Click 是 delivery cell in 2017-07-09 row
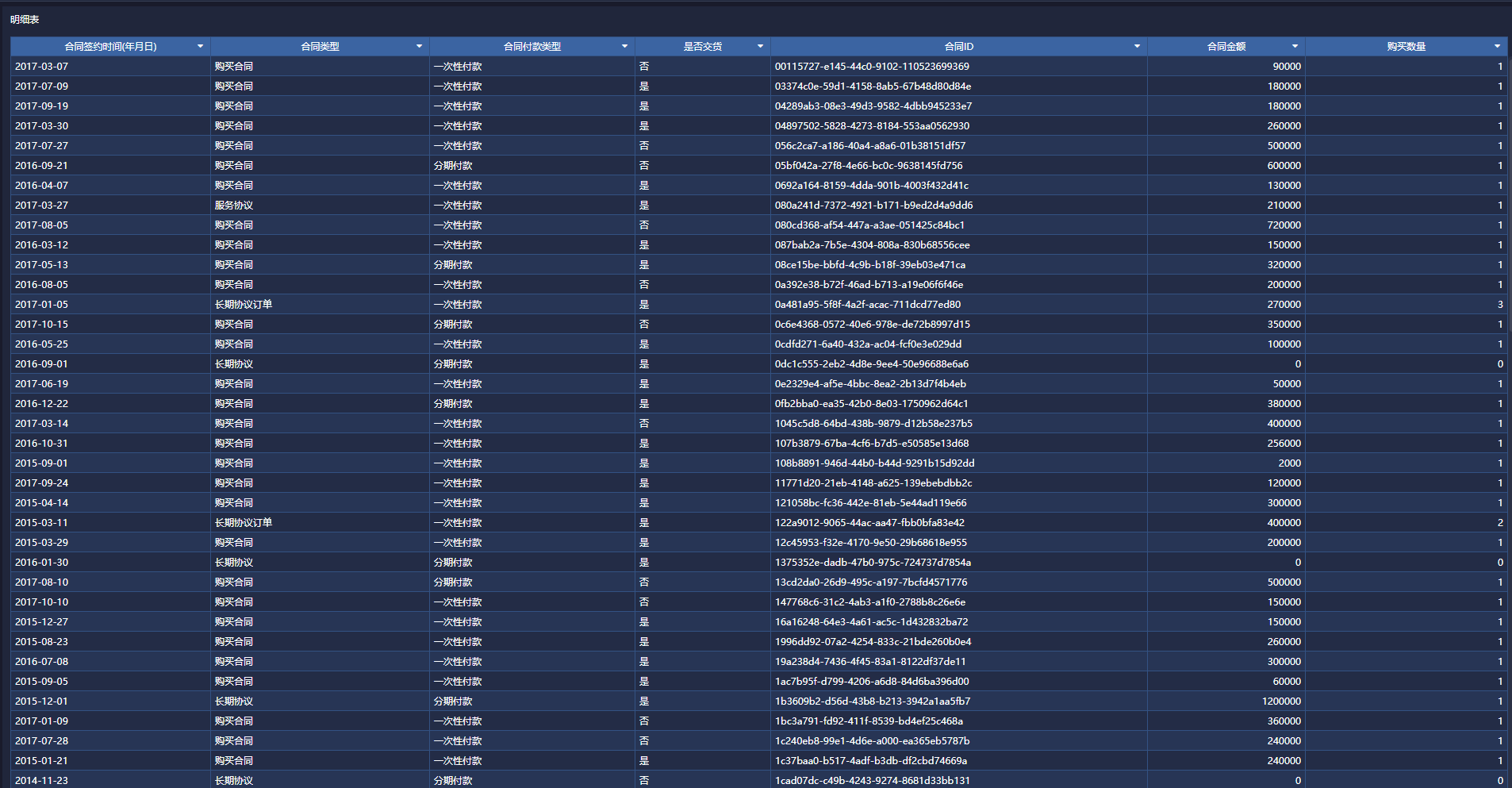 point(703,86)
